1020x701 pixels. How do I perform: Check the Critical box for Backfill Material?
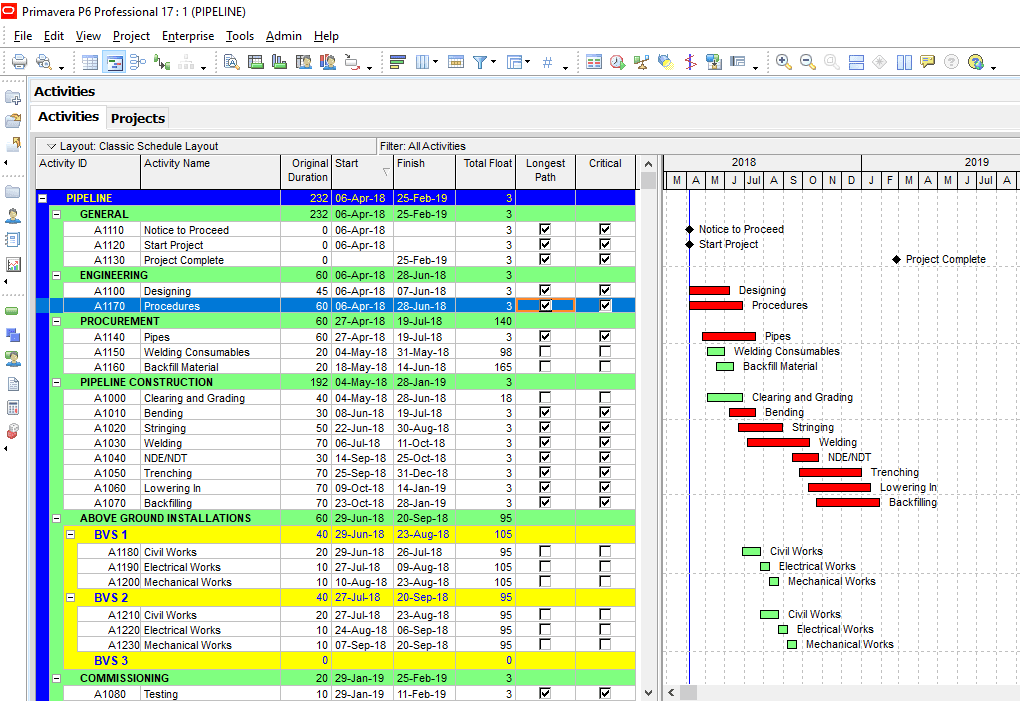605,367
